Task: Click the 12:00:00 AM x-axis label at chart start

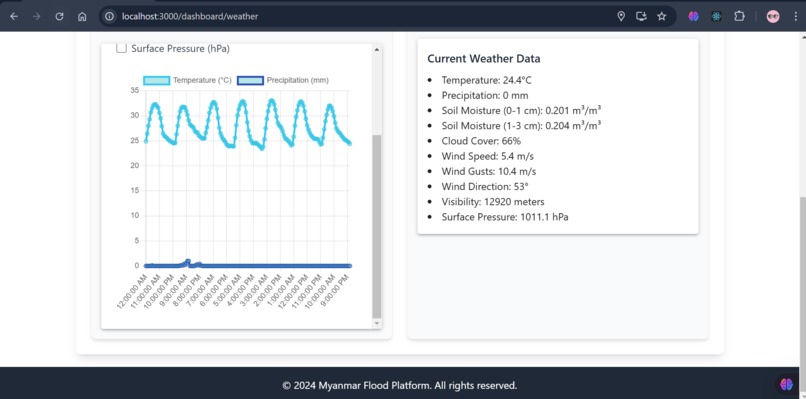Action: 133,291
